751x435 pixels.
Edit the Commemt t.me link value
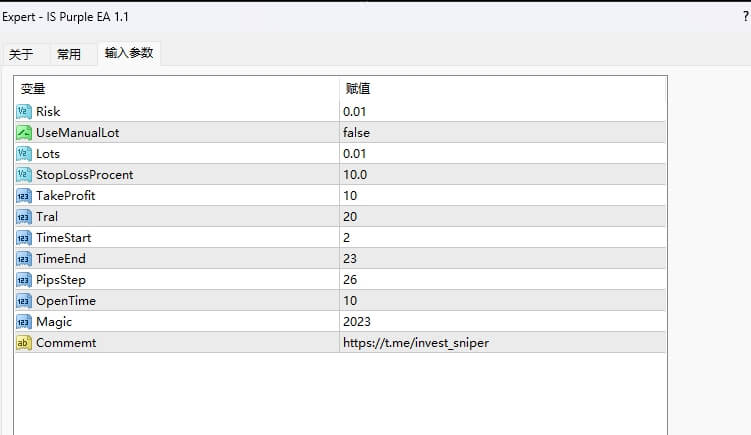(416, 342)
